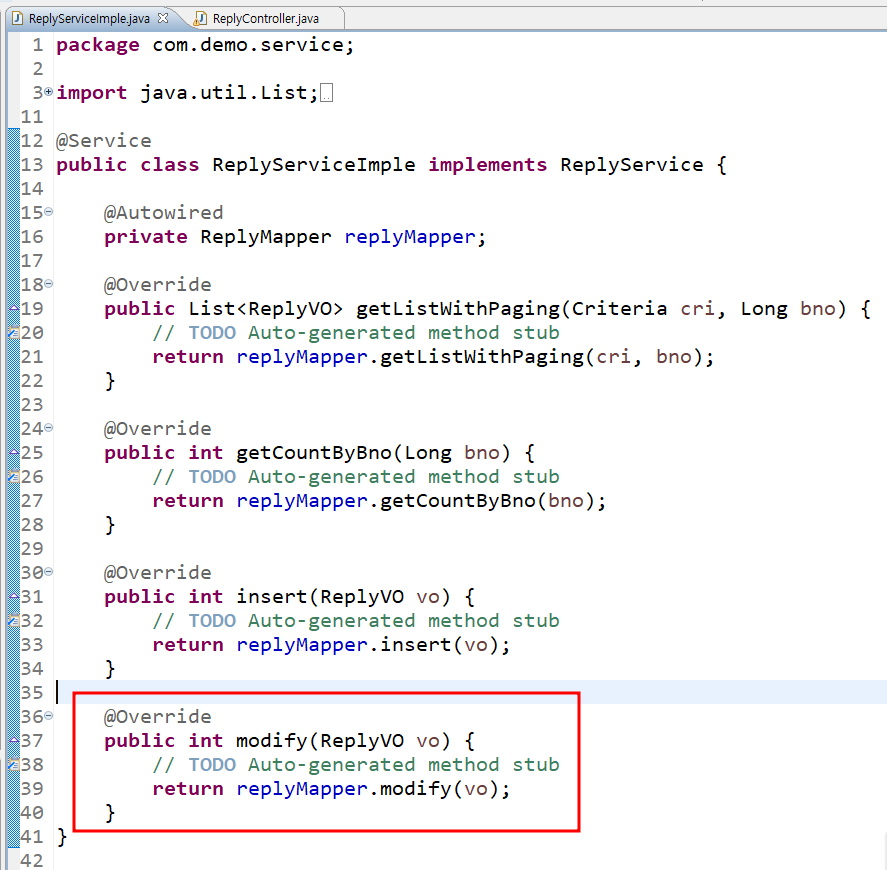Click the TODO task marker at line 20

point(14,333)
